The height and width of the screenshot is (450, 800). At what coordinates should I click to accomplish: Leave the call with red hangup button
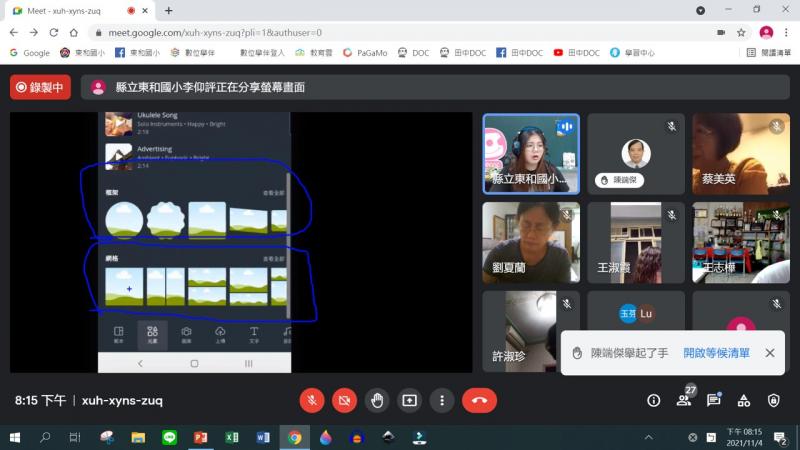click(479, 401)
